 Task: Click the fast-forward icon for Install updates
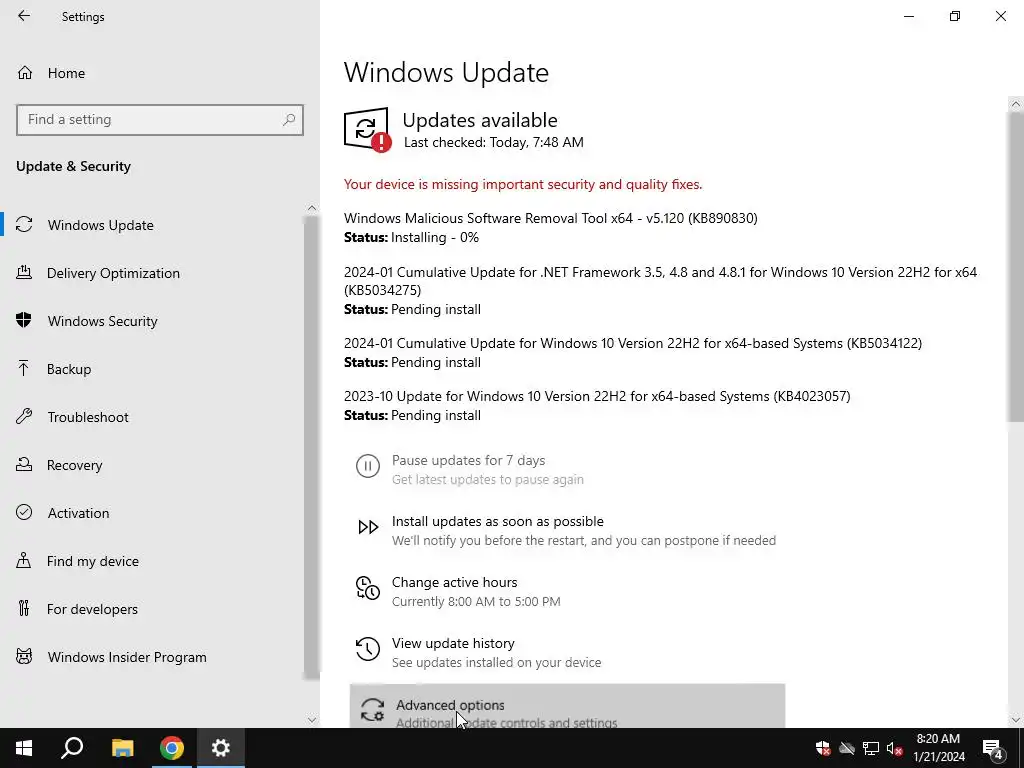(x=368, y=527)
